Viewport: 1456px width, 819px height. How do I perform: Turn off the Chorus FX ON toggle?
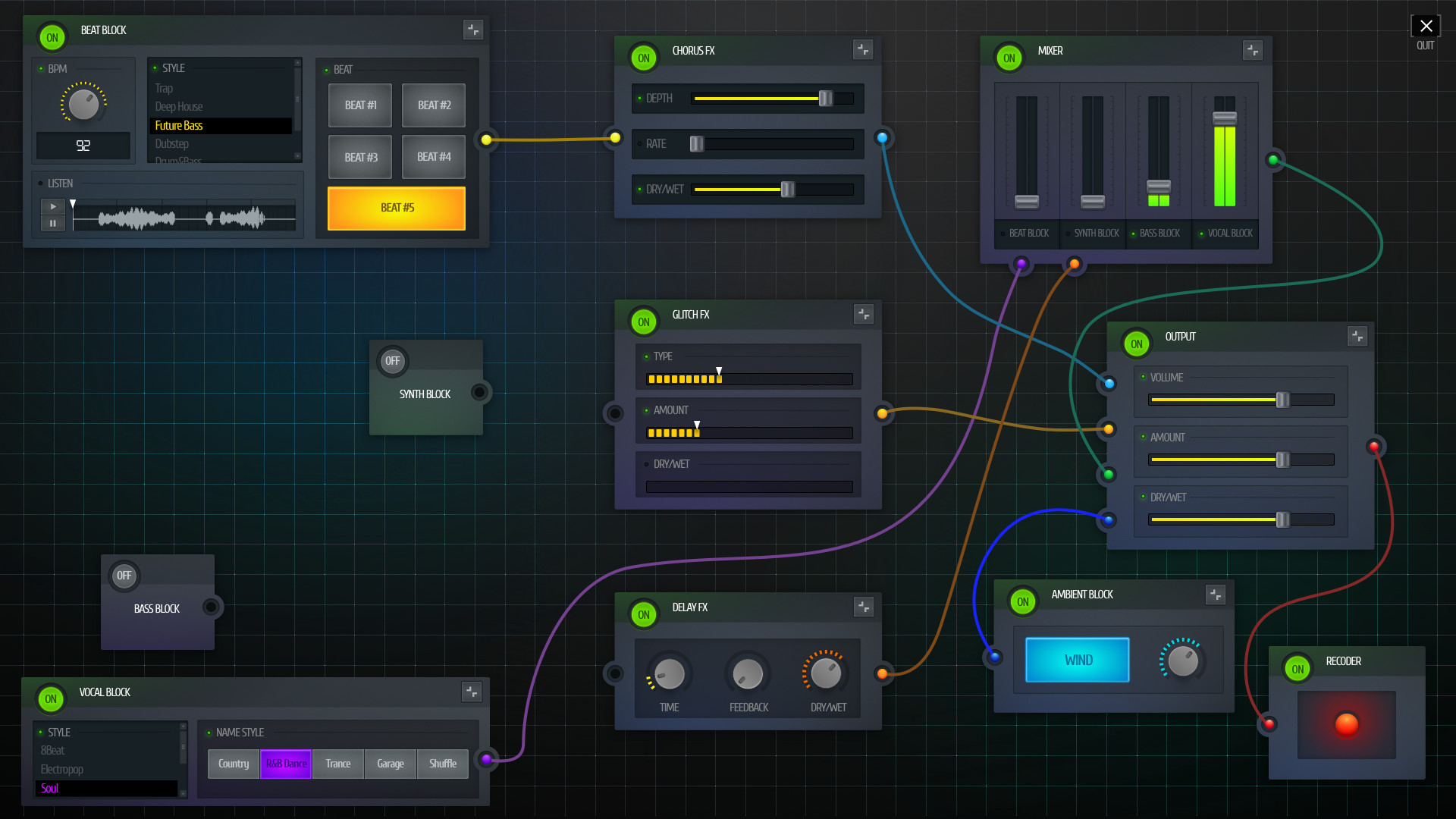click(x=643, y=58)
